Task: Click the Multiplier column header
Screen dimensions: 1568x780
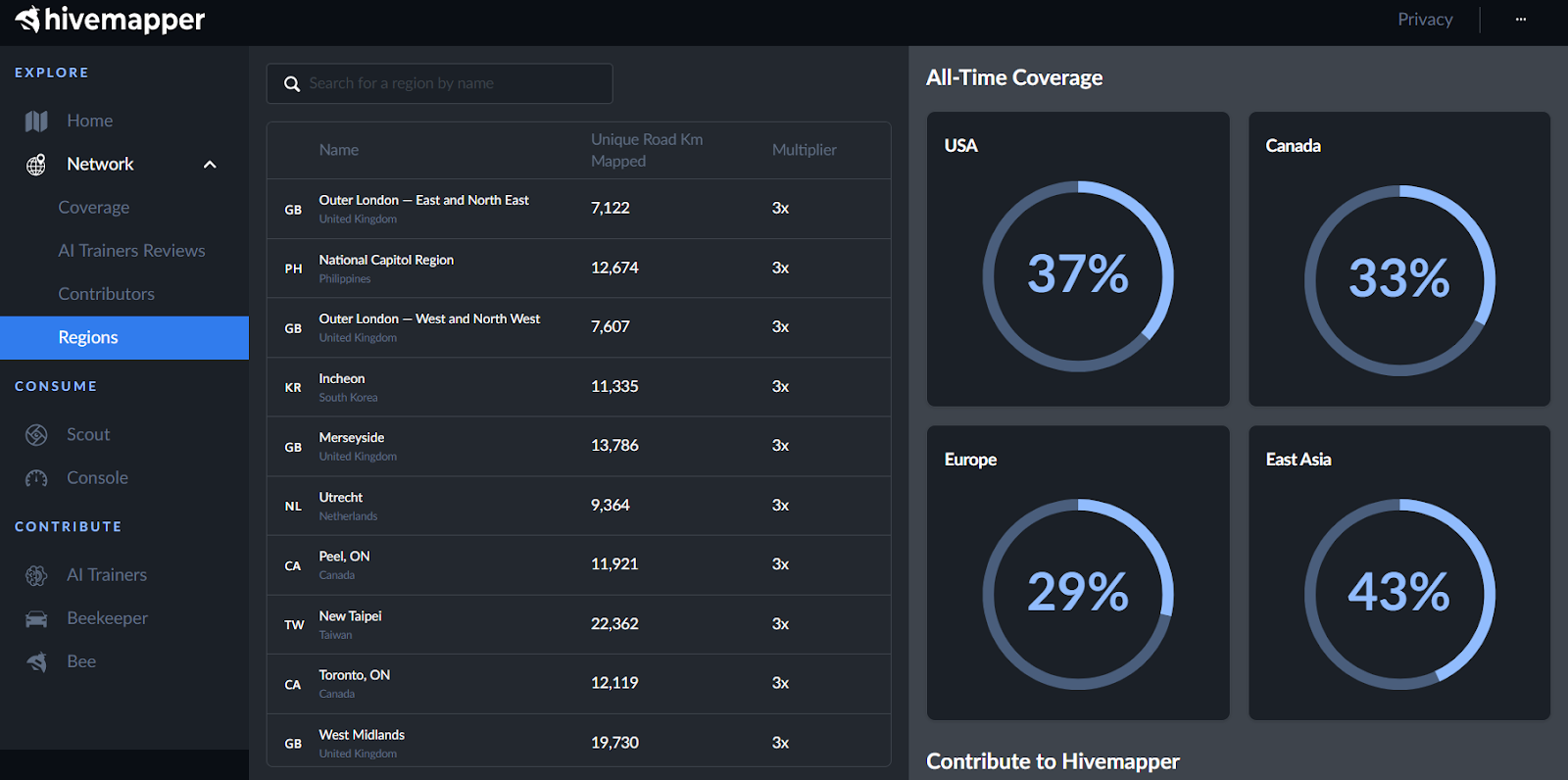Action: pyautogui.click(x=805, y=150)
